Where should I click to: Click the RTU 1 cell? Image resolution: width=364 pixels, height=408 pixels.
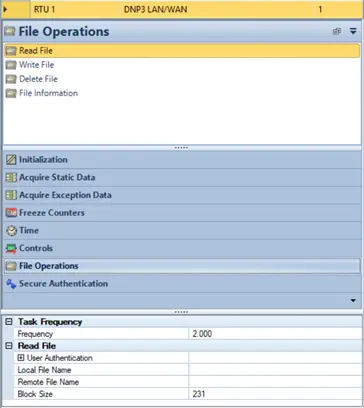click(x=45, y=9)
